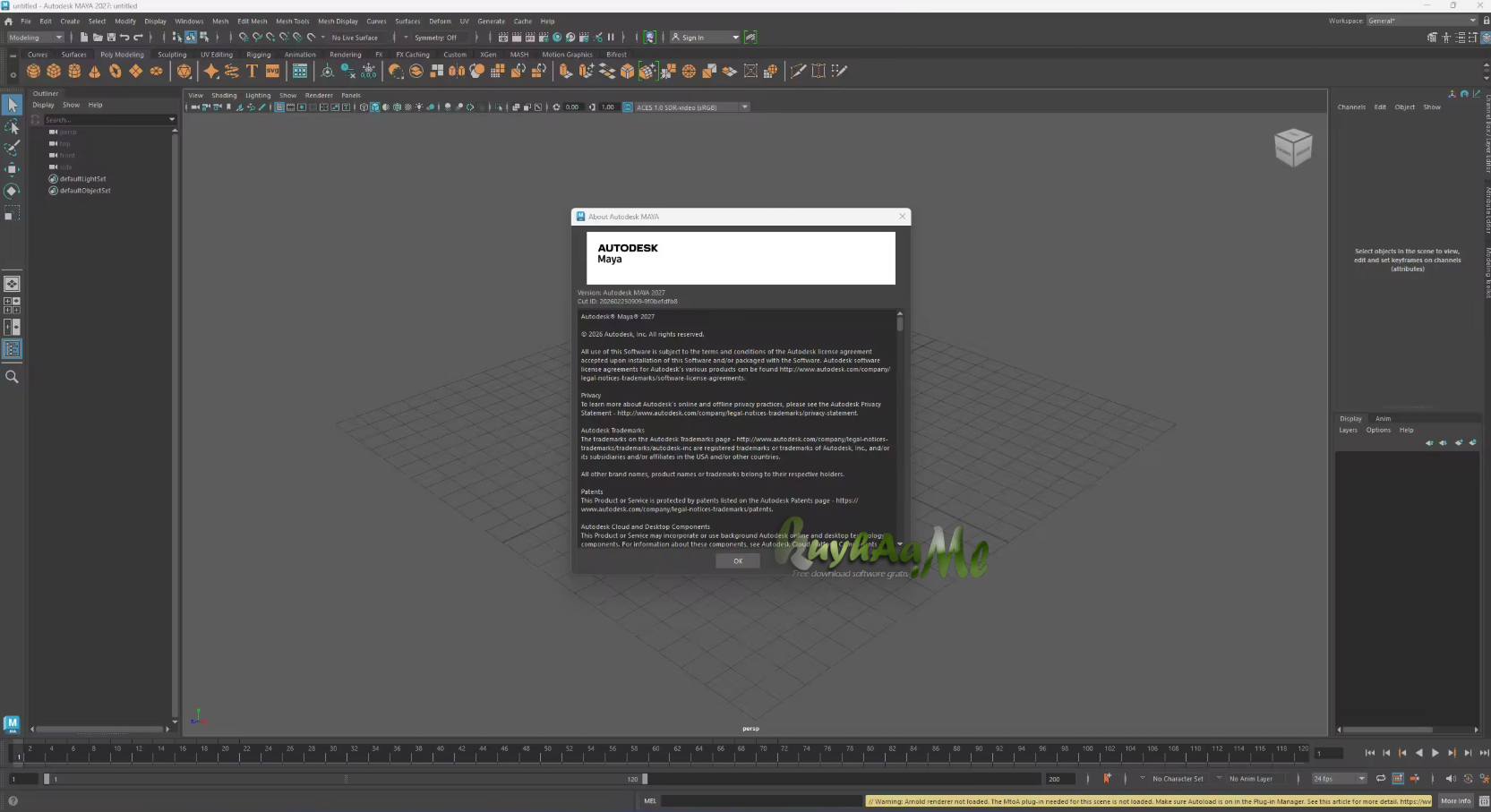
Task: Click the help question mark icon
Action: pyautogui.click(x=13, y=801)
